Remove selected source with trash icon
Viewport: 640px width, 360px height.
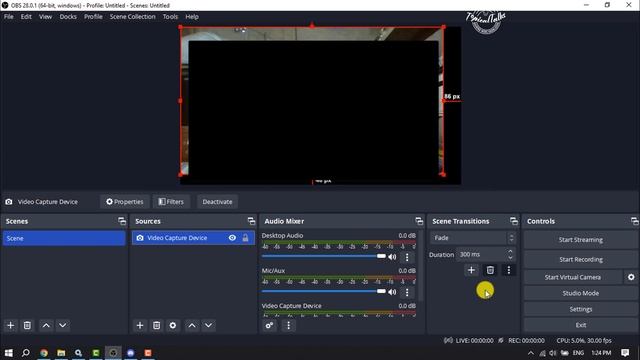tap(156, 325)
